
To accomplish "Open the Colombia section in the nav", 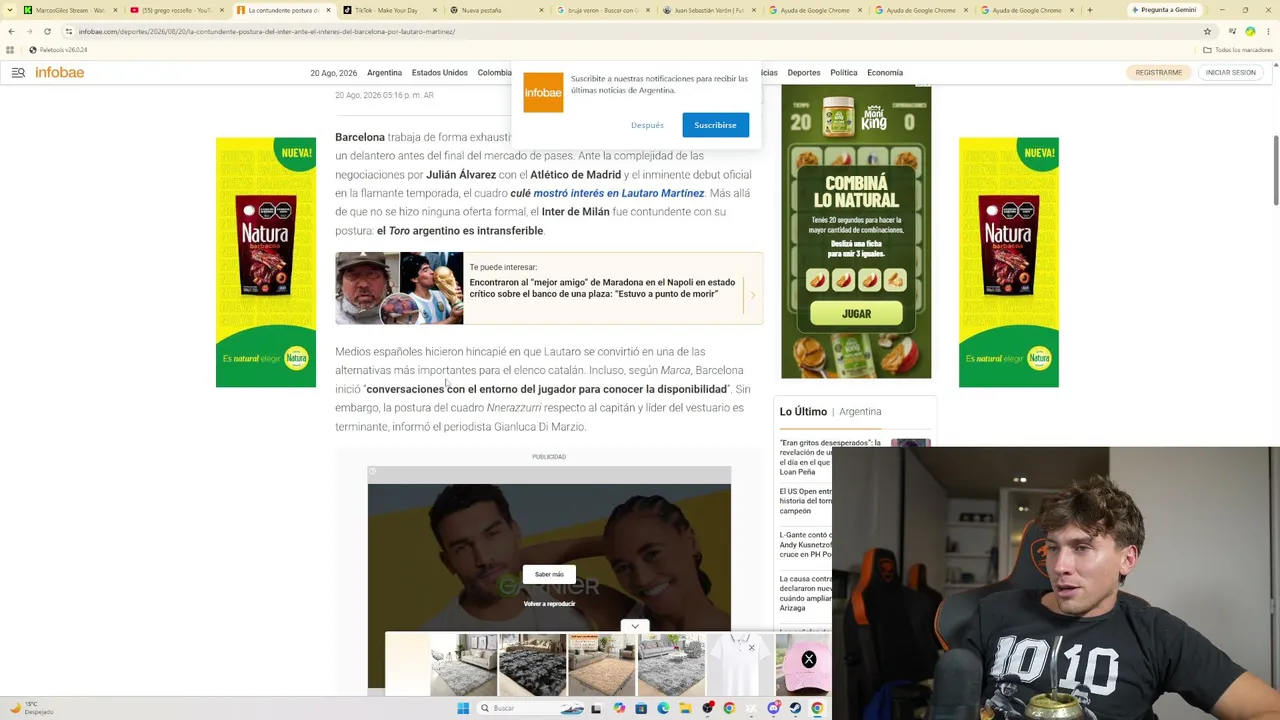I will pos(495,73).
